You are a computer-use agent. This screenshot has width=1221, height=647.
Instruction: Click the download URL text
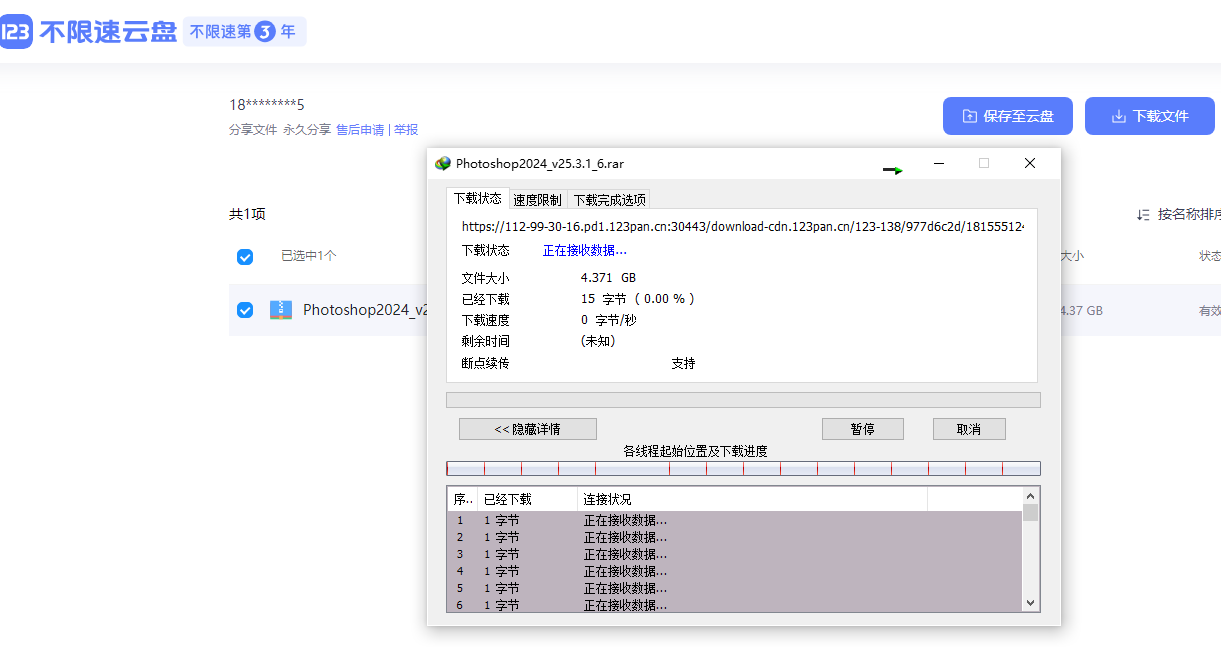pos(743,227)
